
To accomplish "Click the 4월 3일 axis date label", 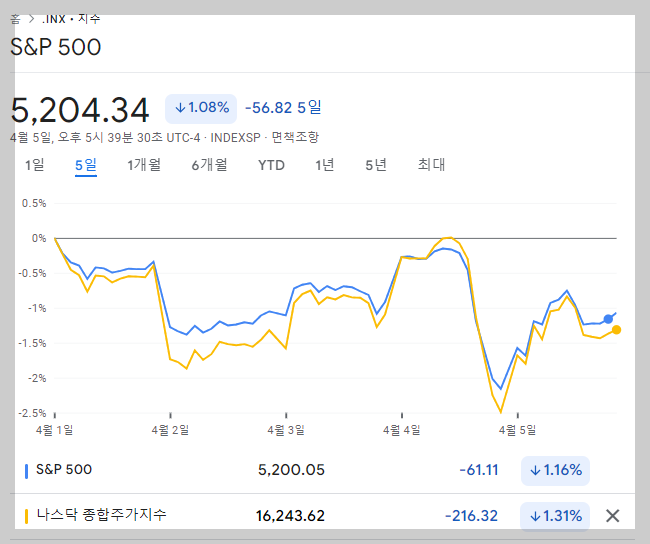I will 286,430.
